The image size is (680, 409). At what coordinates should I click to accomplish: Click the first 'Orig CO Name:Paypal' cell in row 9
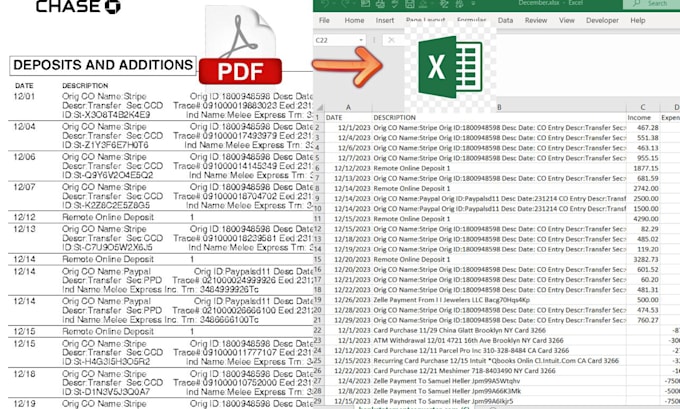(x=499, y=199)
